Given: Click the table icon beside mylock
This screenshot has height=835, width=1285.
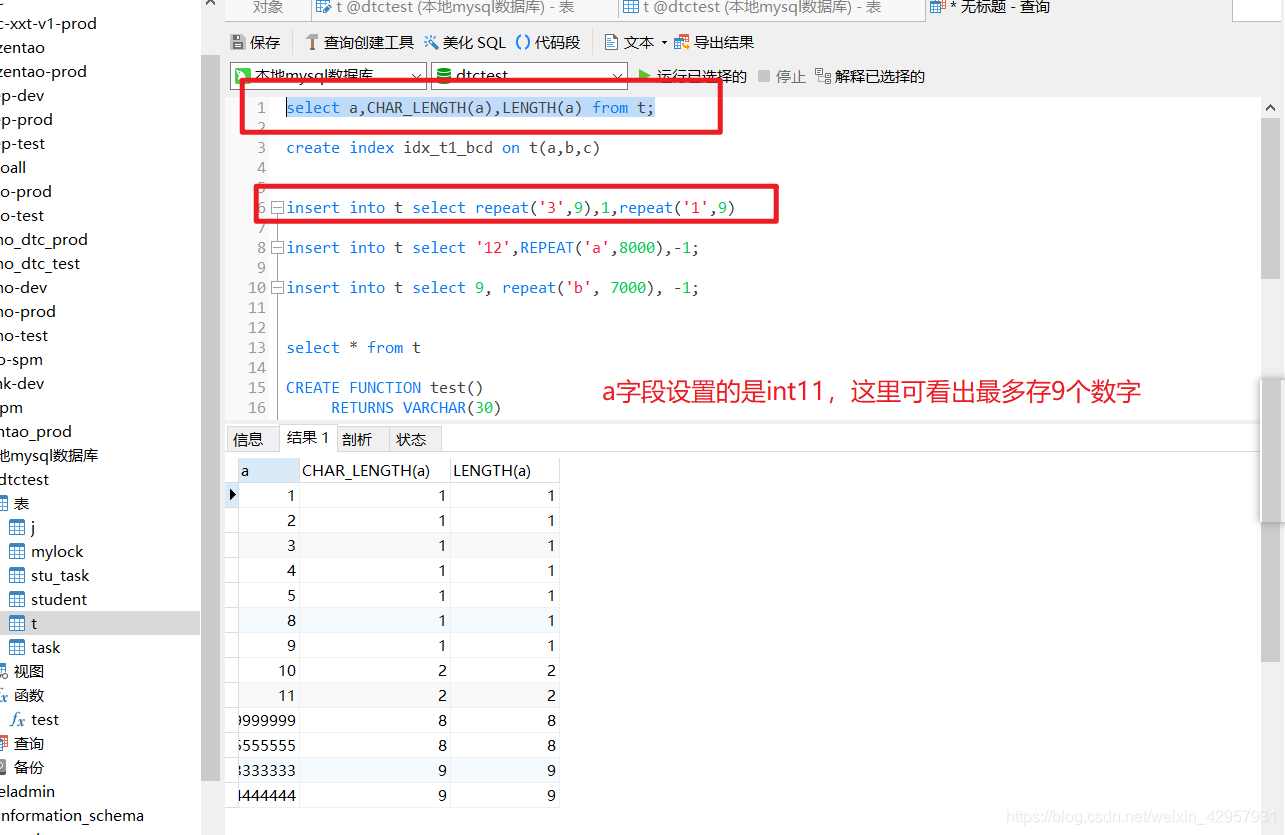Looking at the screenshot, I should click(x=17, y=551).
